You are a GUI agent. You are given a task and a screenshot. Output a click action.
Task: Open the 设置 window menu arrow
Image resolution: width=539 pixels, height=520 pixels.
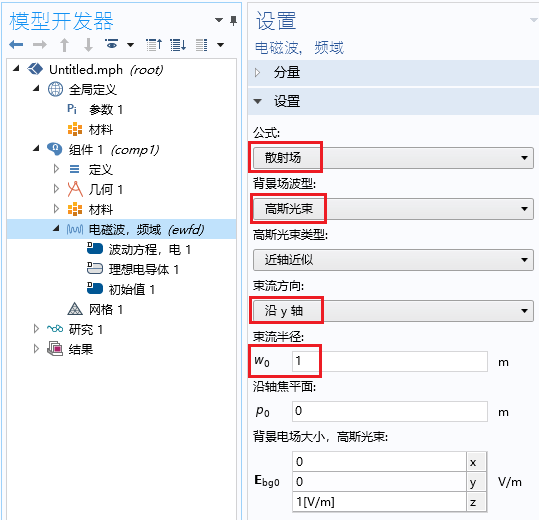tap(534, 20)
